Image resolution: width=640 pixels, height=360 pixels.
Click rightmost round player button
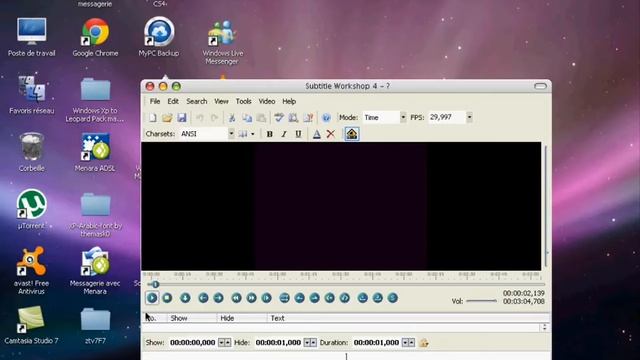coord(392,298)
